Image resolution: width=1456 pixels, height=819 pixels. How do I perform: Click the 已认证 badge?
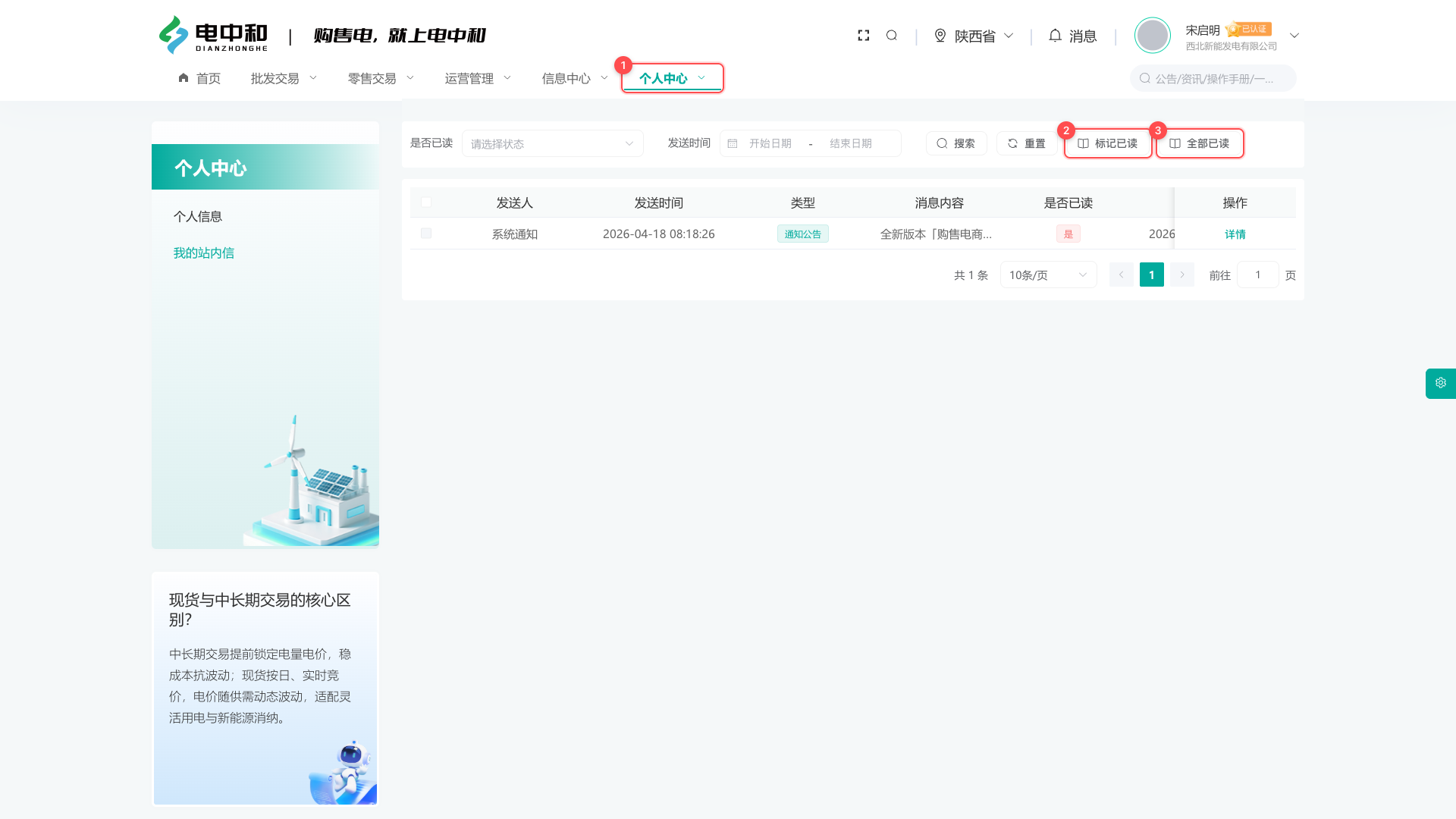coord(1249,29)
